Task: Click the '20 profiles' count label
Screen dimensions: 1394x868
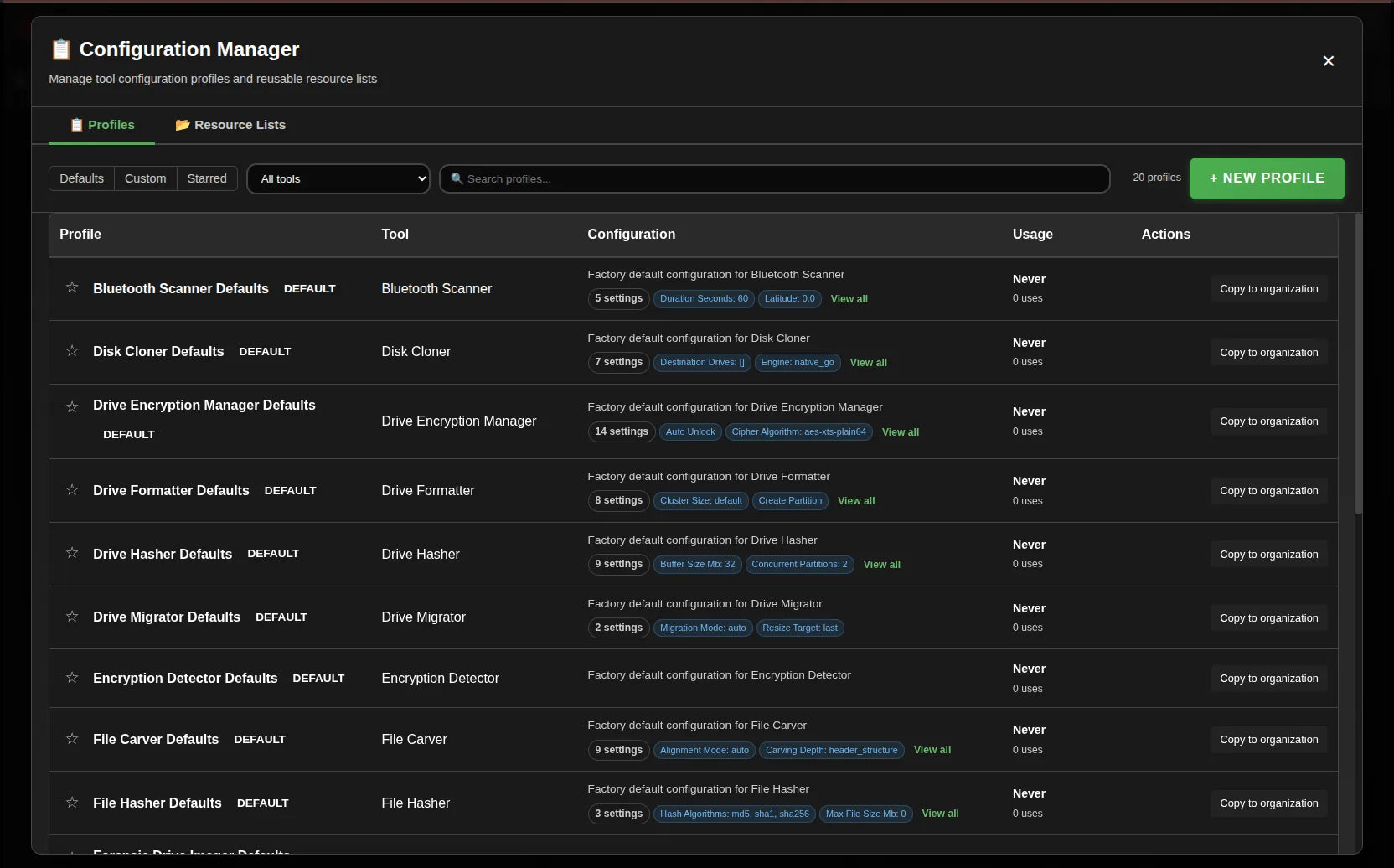Action: 1156,178
